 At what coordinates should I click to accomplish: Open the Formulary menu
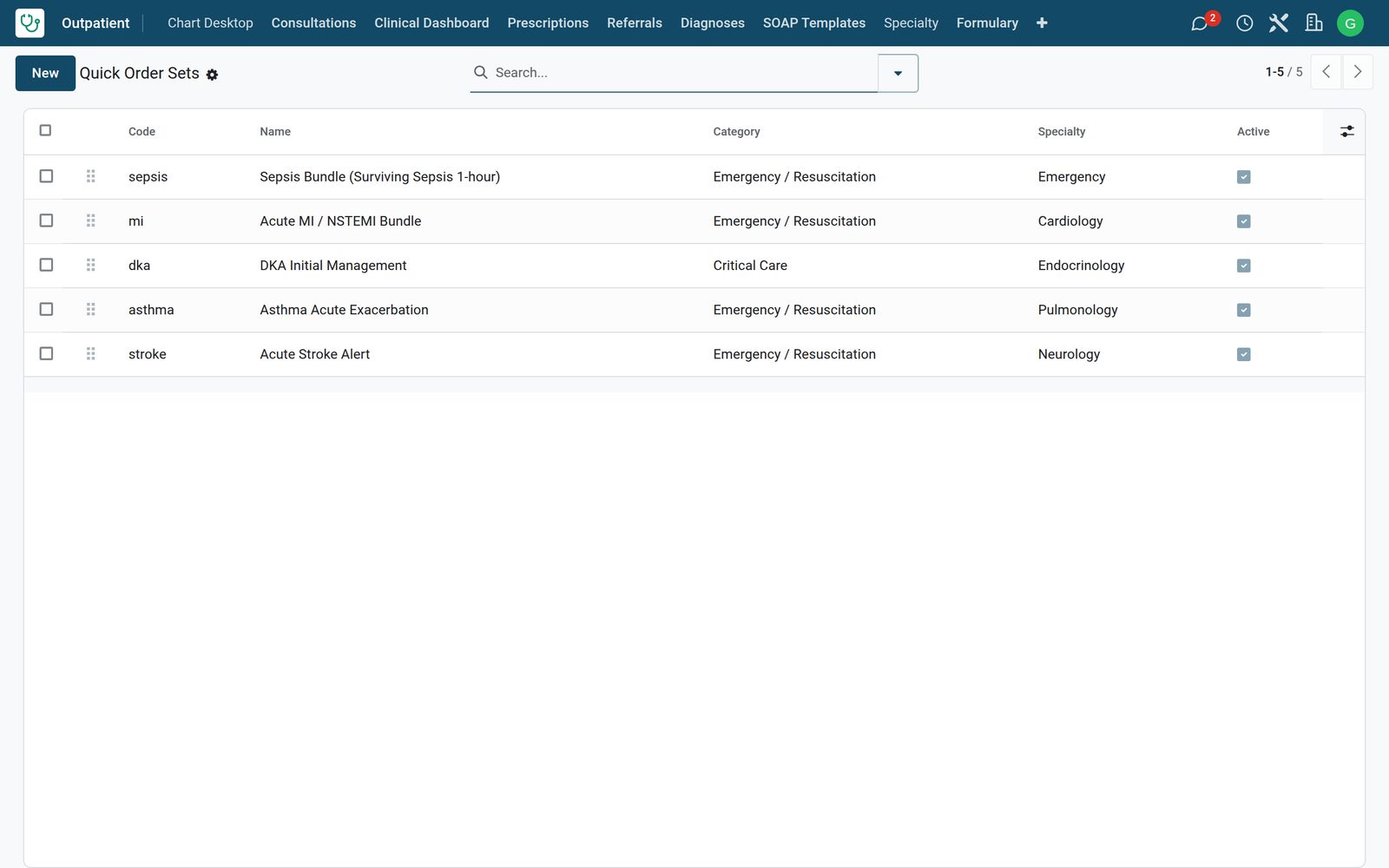pyautogui.click(x=987, y=23)
